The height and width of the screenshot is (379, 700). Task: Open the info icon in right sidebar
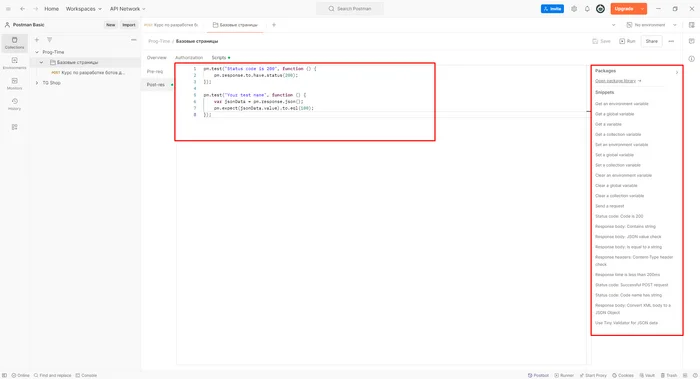(x=692, y=59)
